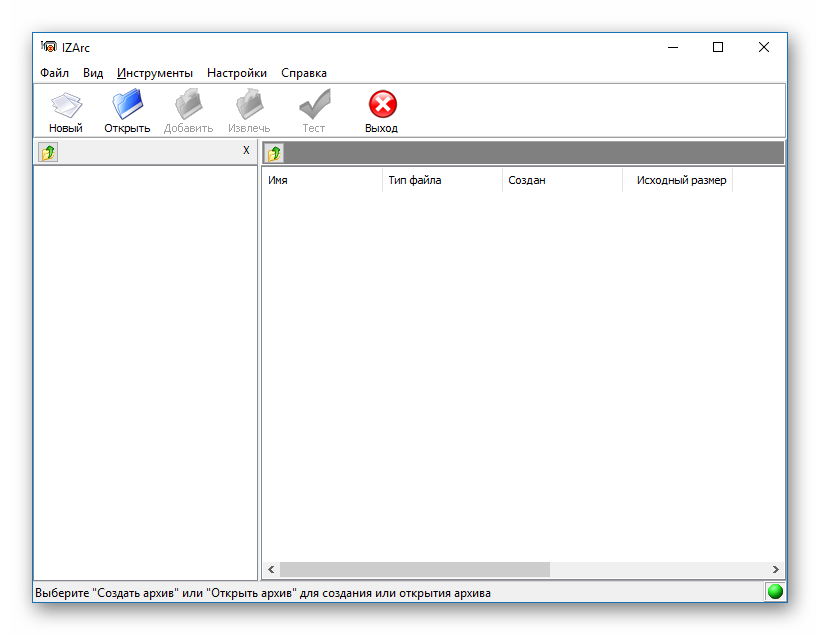Image resolution: width=820 pixels, height=635 pixels.
Task: Click the status bar hint text
Action: click(x=263, y=593)
